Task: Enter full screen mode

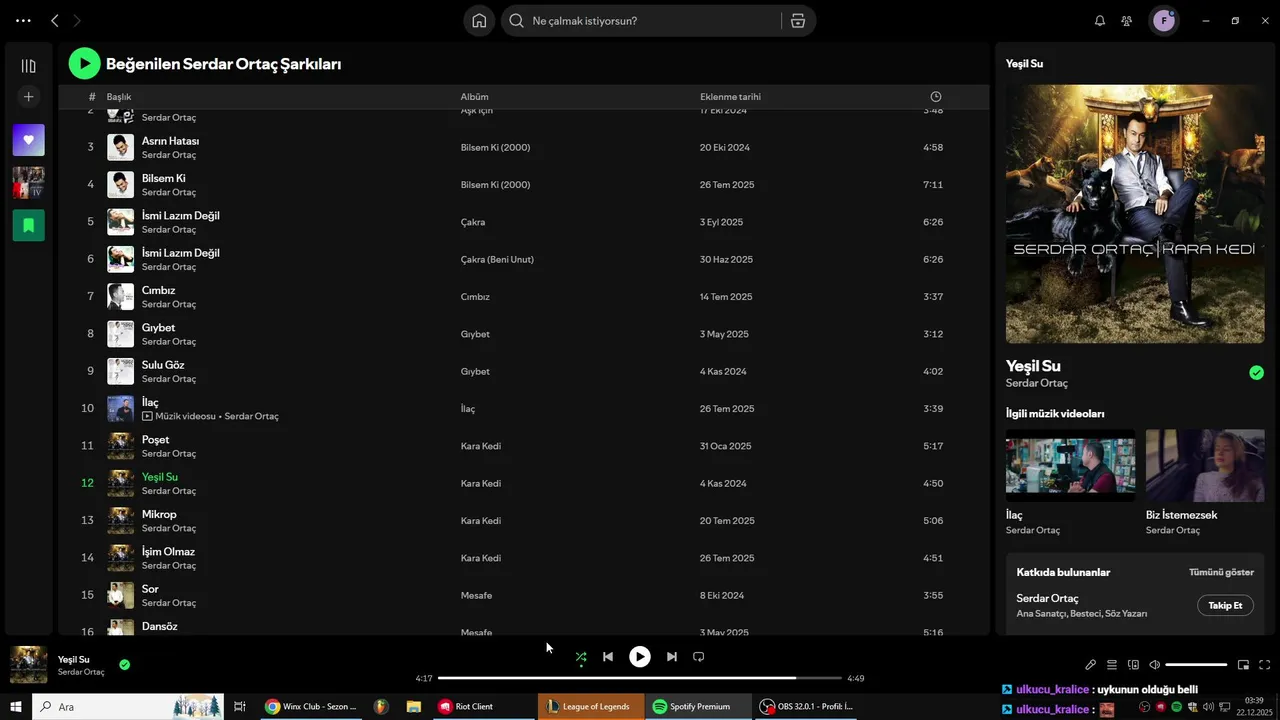Action: (x=1264, y=665)
